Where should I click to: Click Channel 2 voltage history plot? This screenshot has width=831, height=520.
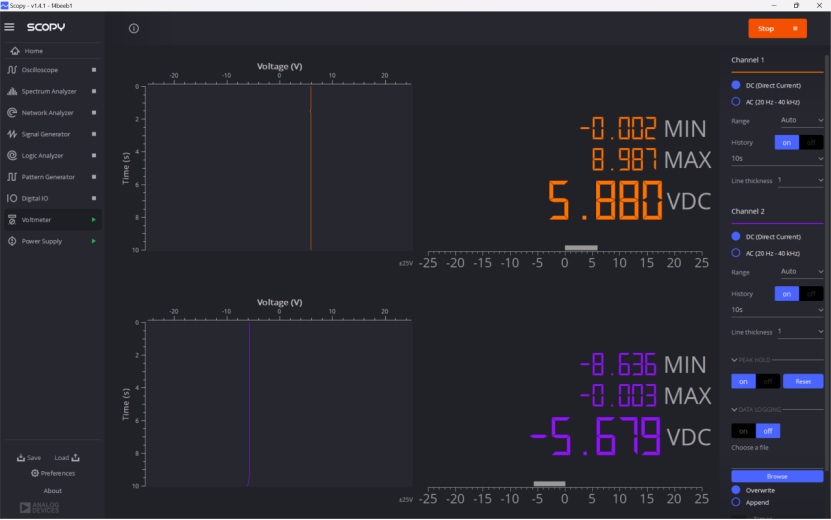(x=279, y=404)
